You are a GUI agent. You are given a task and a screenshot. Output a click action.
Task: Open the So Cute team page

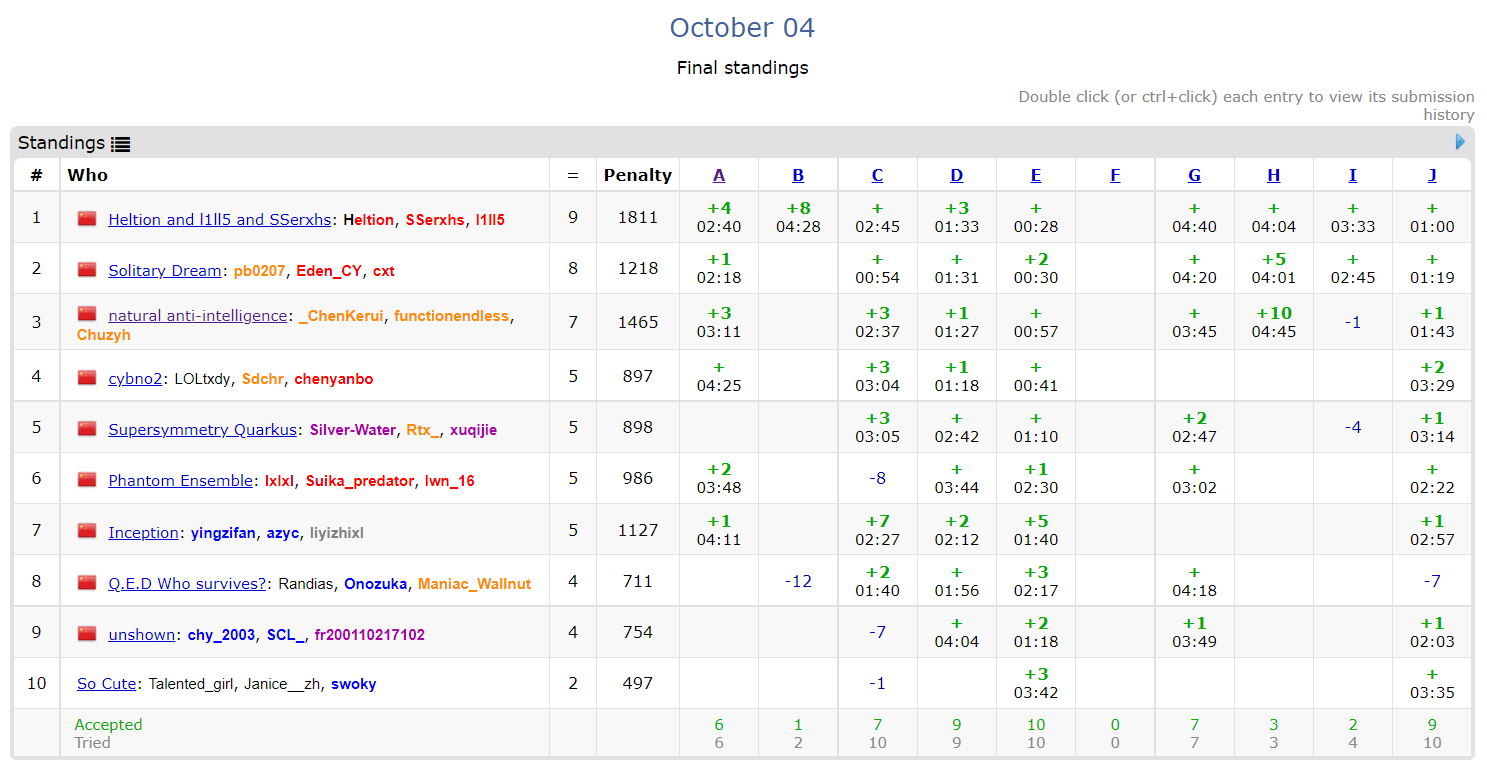point(106,685)
